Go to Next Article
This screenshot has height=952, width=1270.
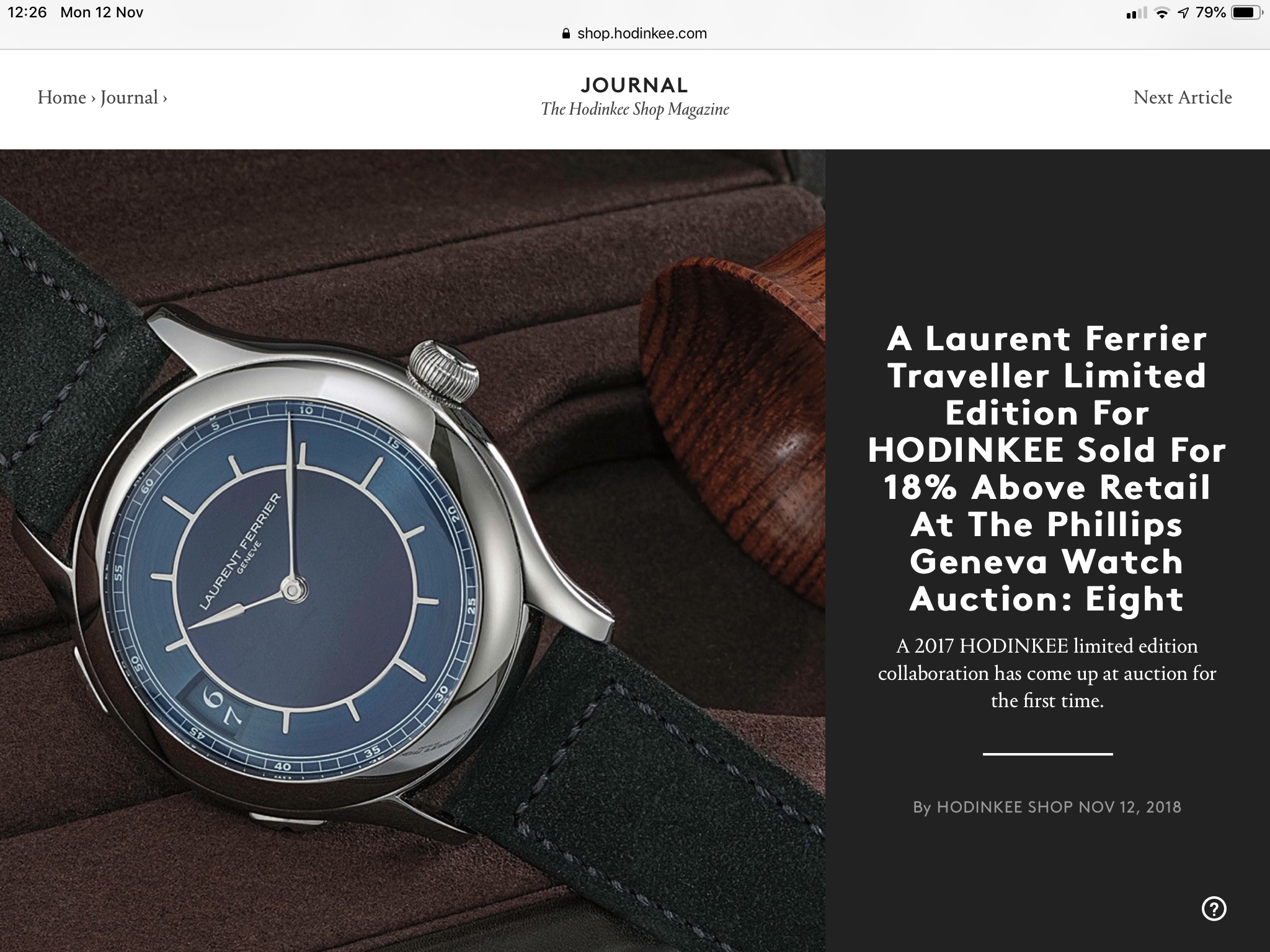coord(1183,97)
